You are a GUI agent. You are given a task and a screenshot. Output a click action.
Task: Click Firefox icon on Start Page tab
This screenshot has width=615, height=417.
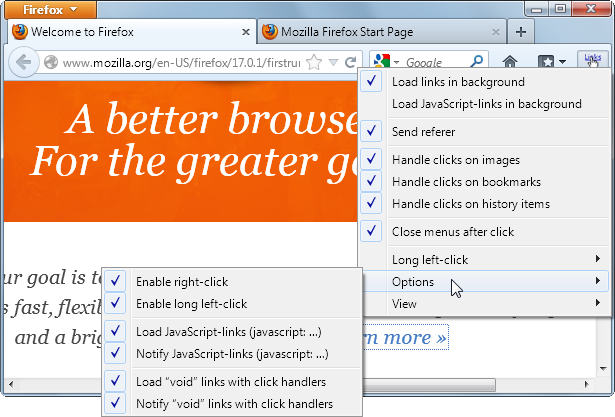[x=270, y=32]
